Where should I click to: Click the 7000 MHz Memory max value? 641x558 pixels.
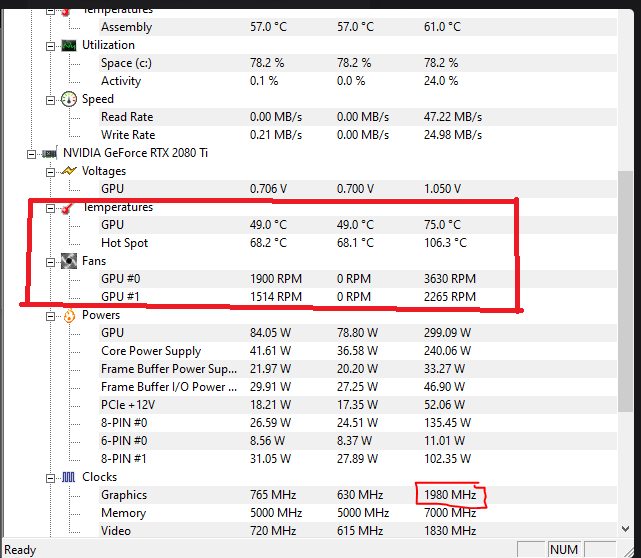[450, 513]
